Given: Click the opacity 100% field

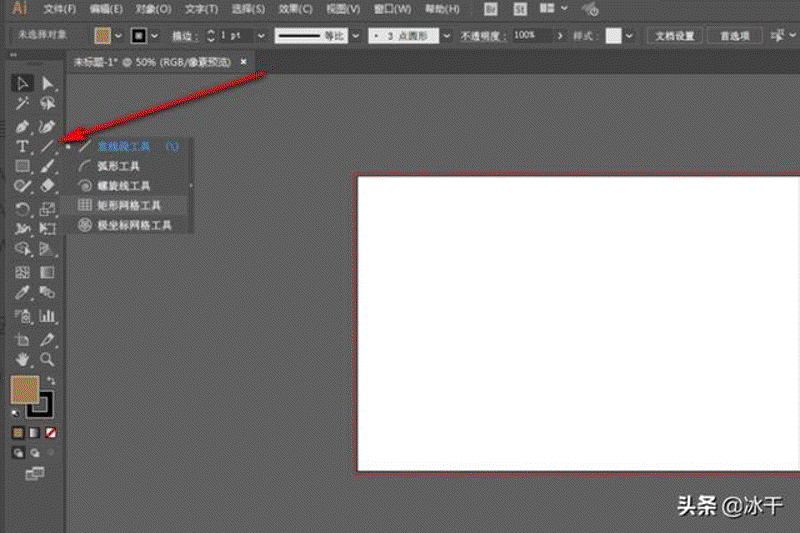Looking at the screenshot, I should tap(533, 35).
